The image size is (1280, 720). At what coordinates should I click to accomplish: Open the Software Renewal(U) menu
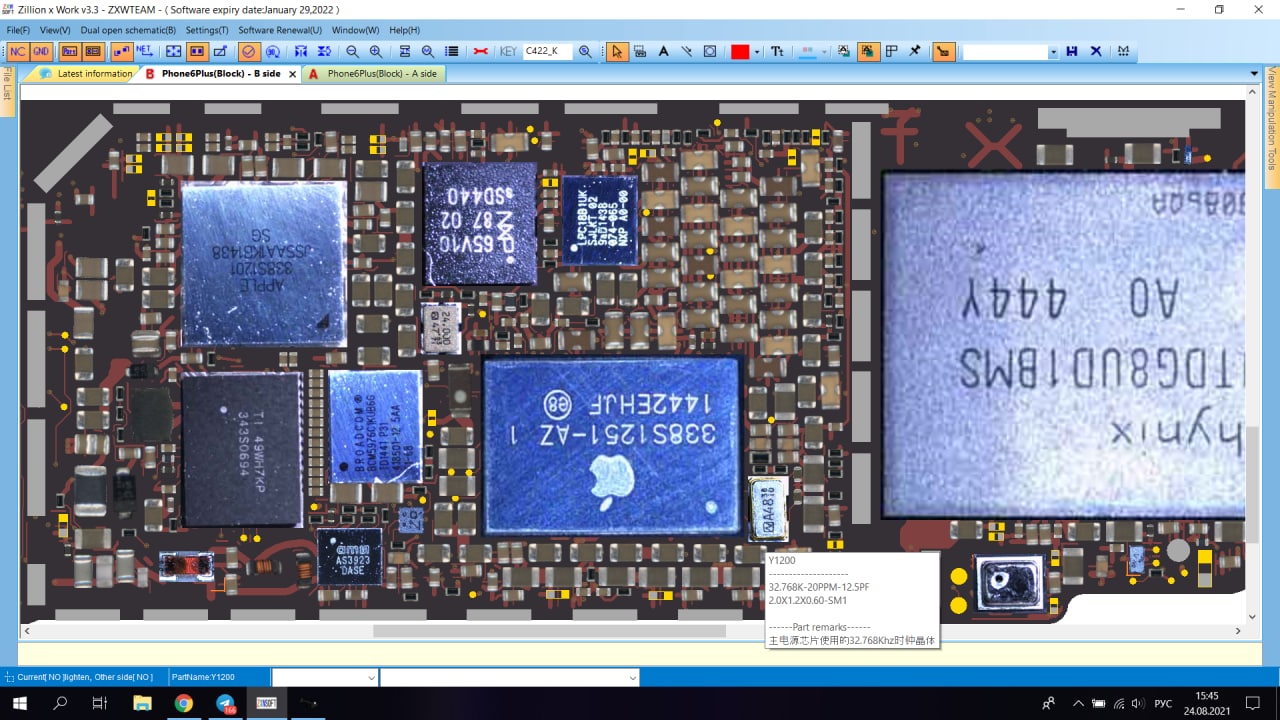pos(280,30)
